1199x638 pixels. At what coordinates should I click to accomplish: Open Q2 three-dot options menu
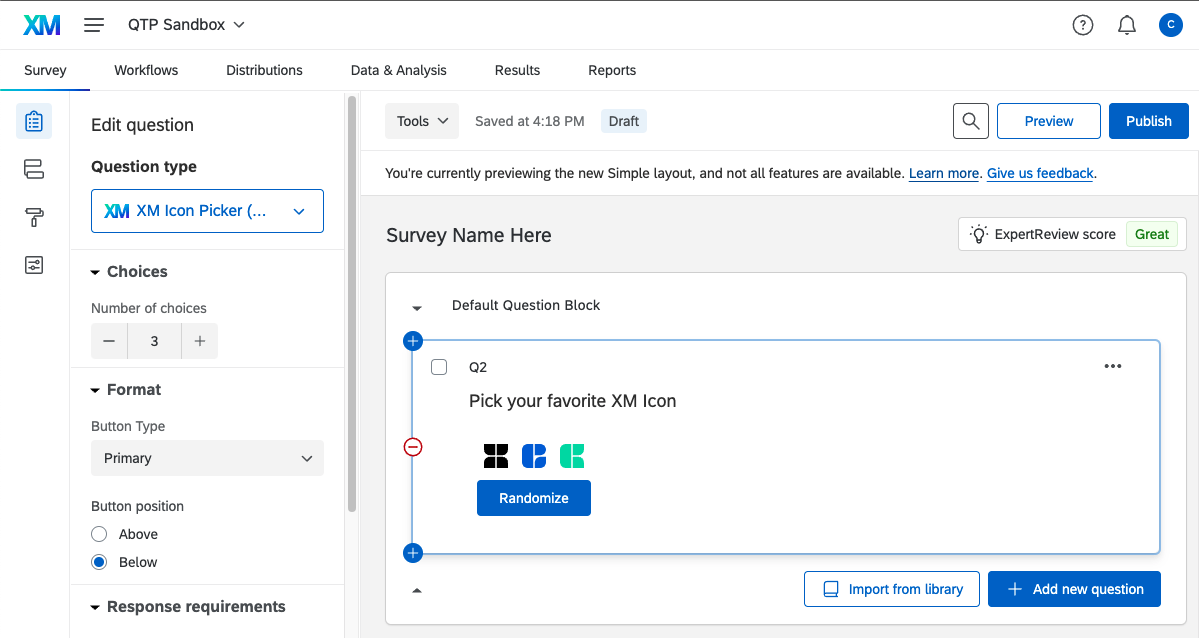point(1113,366)
